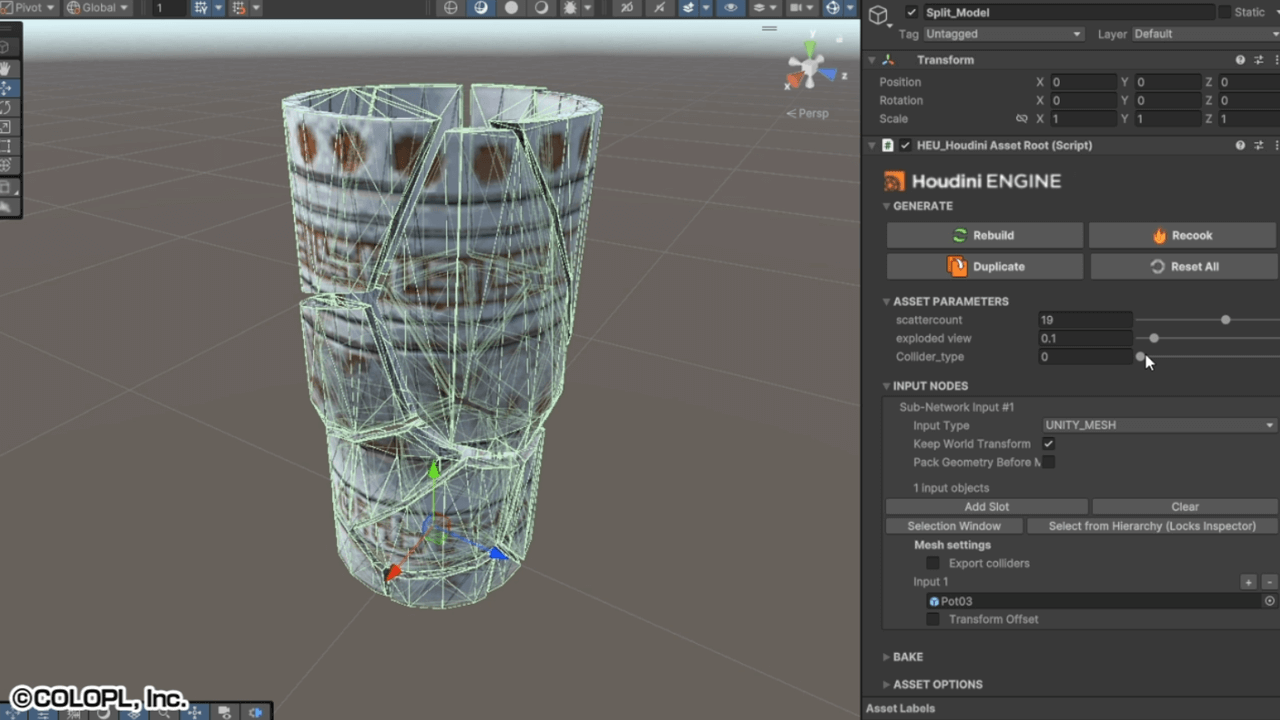Select the Rect transform tool

click(6, 146)
